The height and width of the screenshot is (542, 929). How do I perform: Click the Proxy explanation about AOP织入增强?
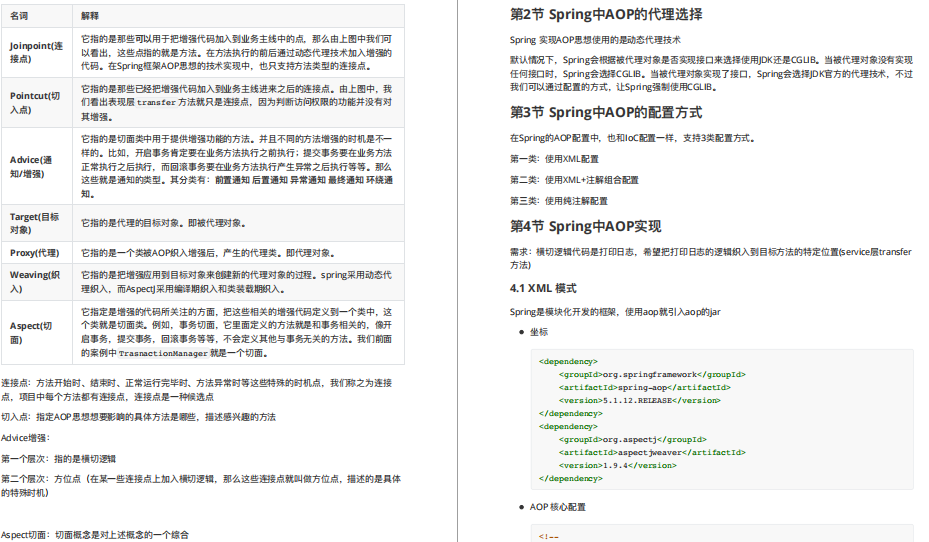[x=209, y=253]
